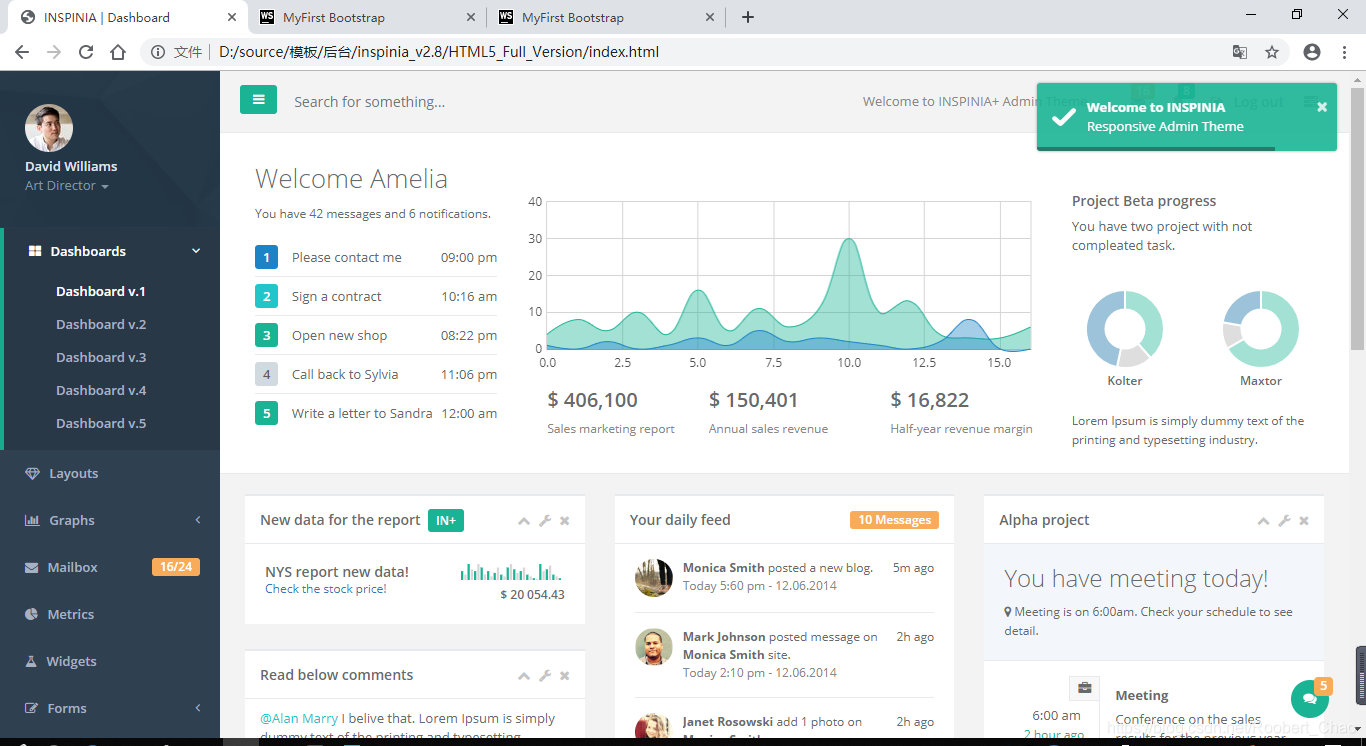The height and width of the screenshot is (746, 1366).
Task: Click the Metrics pie chart icon
Action: 32,614
